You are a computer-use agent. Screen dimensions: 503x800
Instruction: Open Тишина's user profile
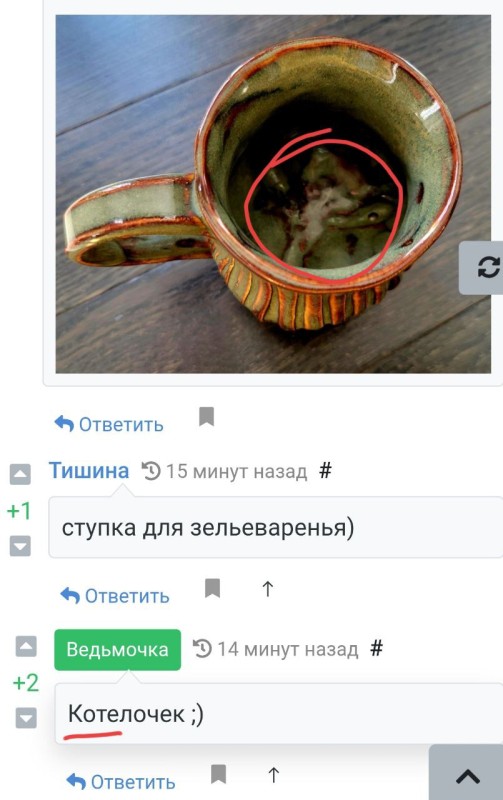[x=89, y=470]
